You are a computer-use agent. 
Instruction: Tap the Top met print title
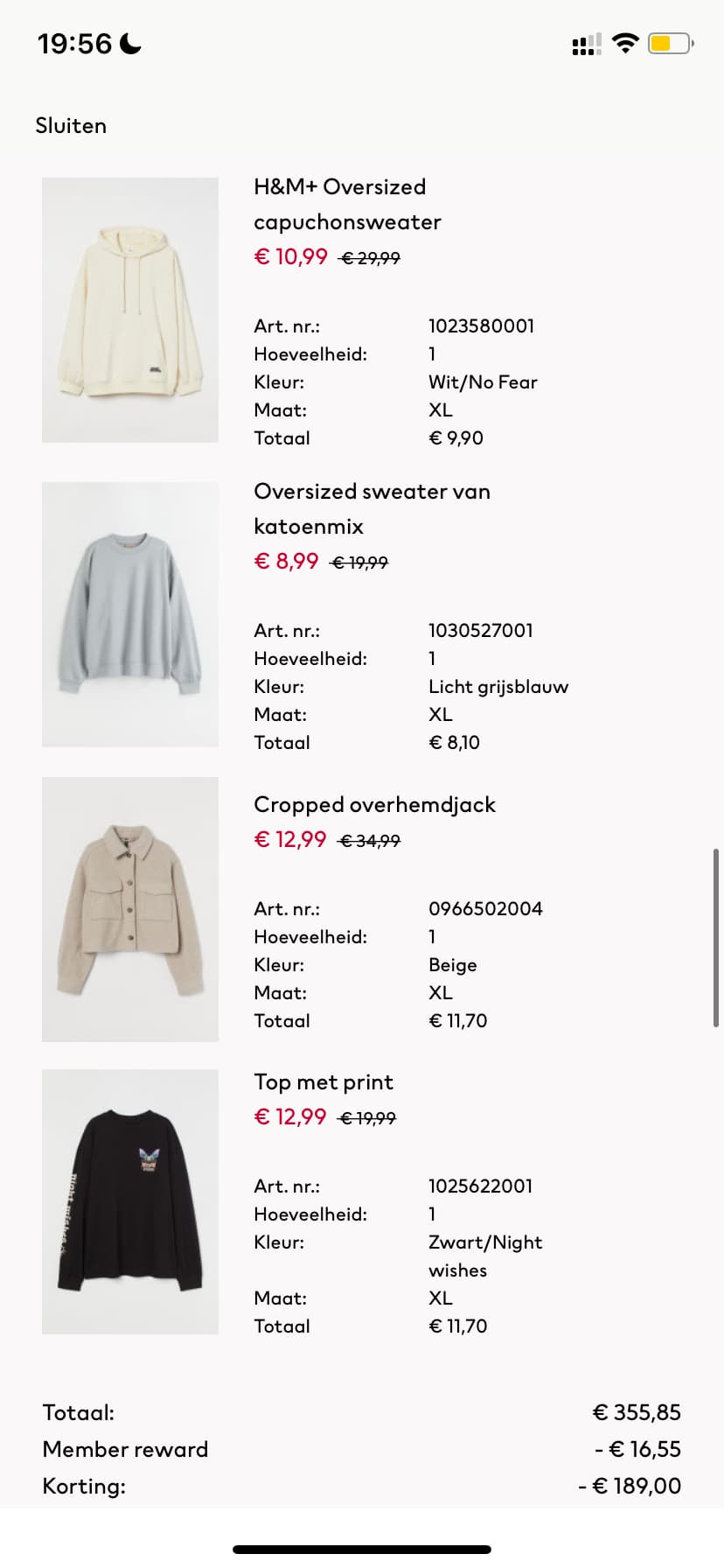tap(324, 1082)
